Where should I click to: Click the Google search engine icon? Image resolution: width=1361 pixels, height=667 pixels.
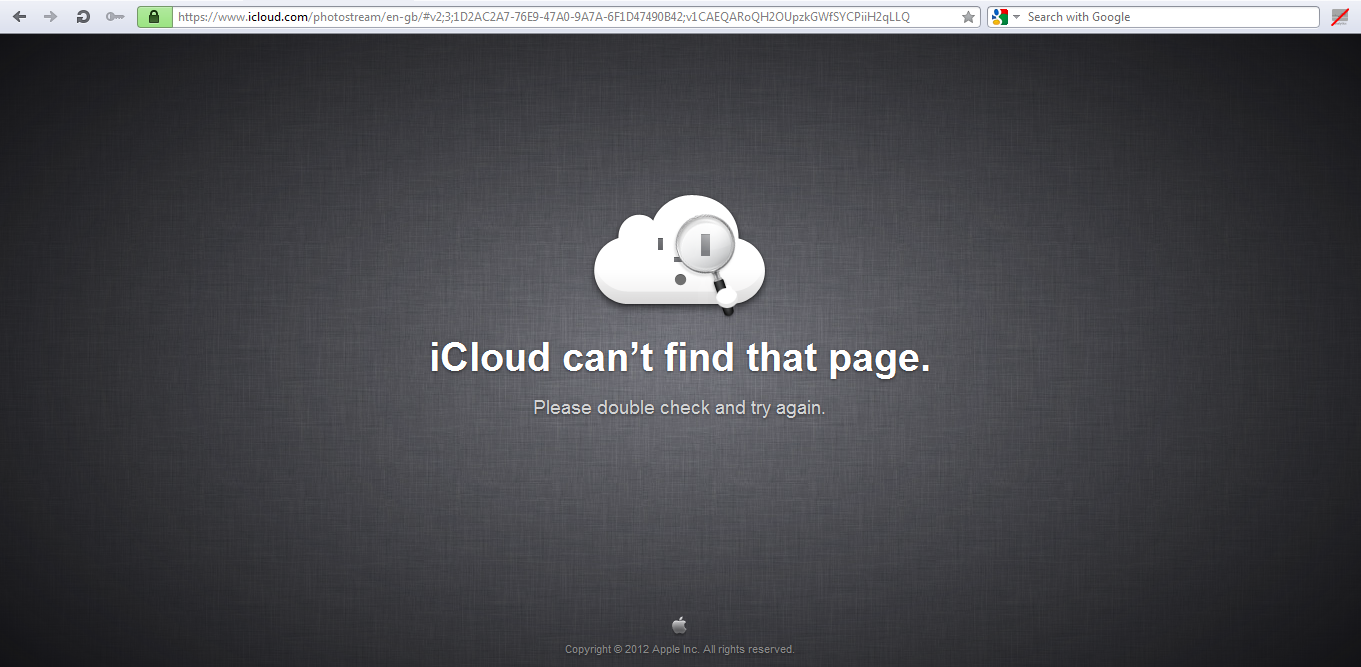[x=999, y=17]
